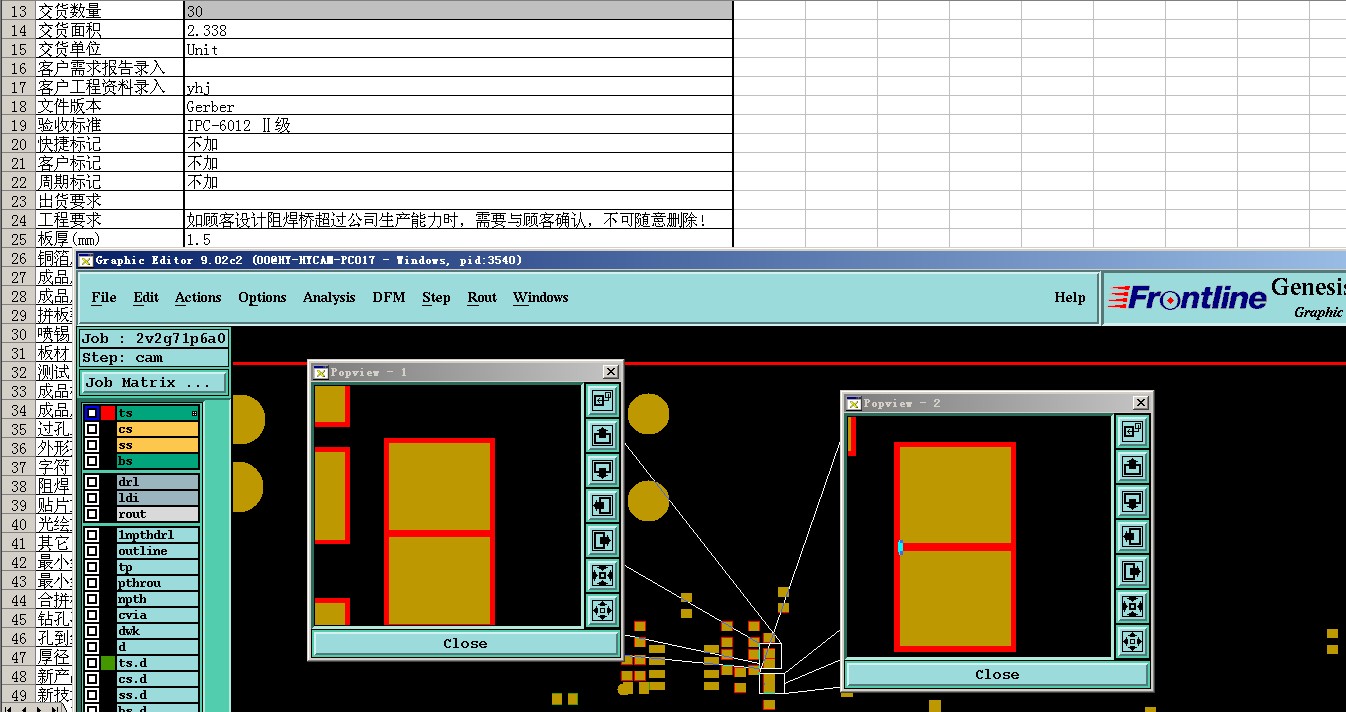1346x712 pixels.
Task: Open the Actions menu
Action: pos(198,297)
